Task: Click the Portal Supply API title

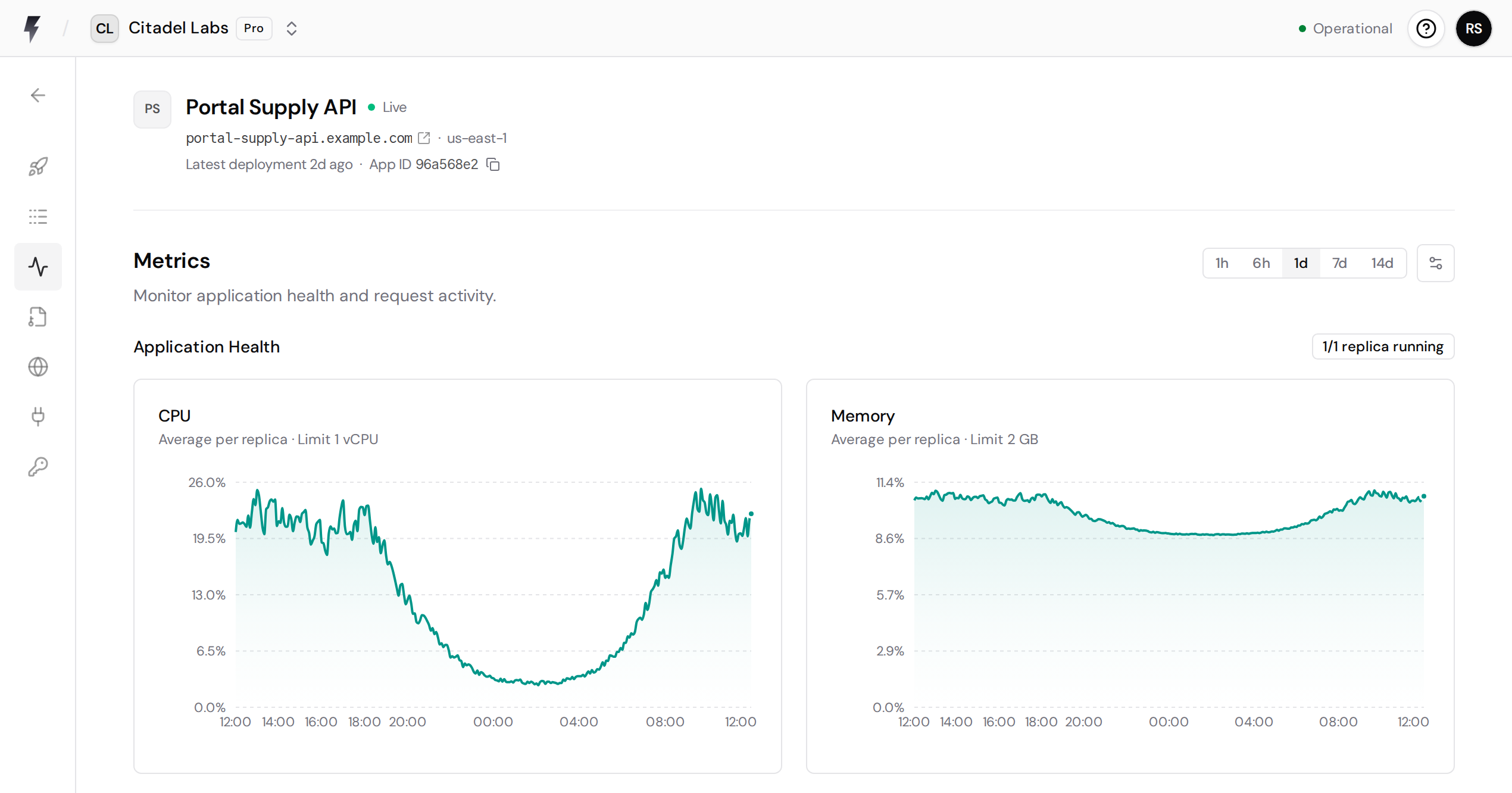Action: coord(271,107)
